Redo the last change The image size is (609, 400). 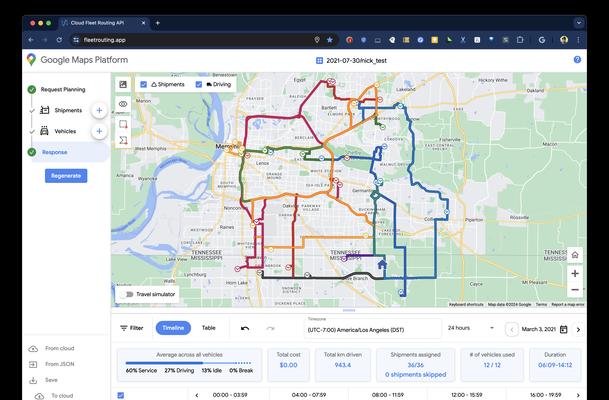270,329
